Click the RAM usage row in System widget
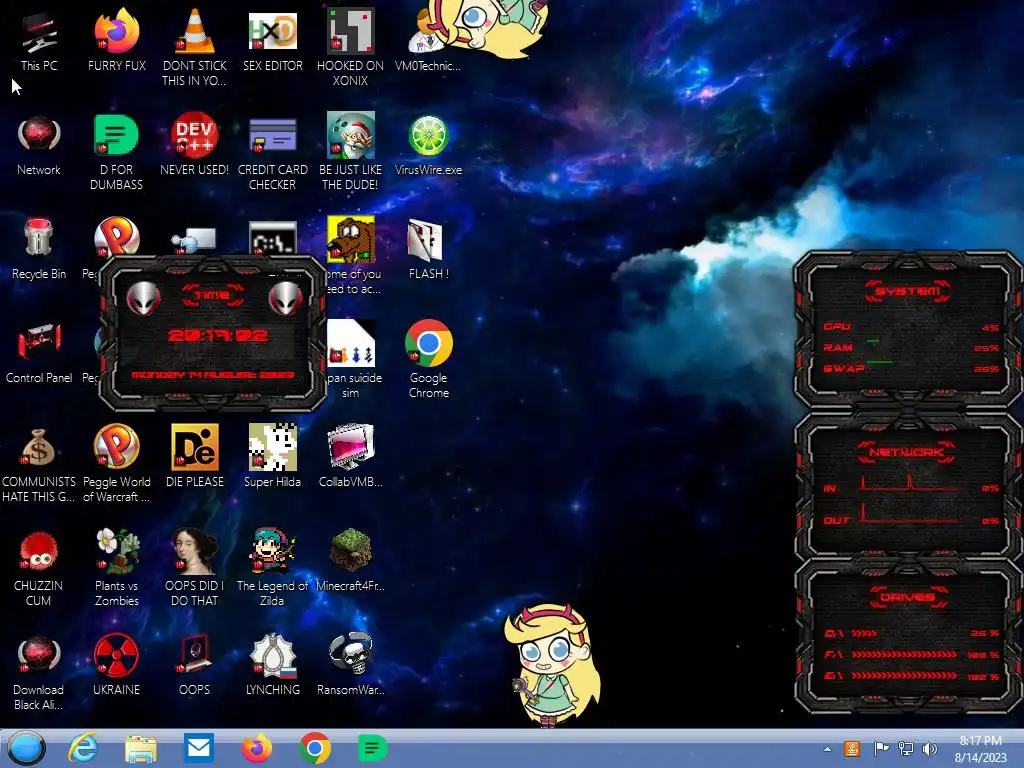The height and width of the screenshot is (768, 1024). (910, 347)
